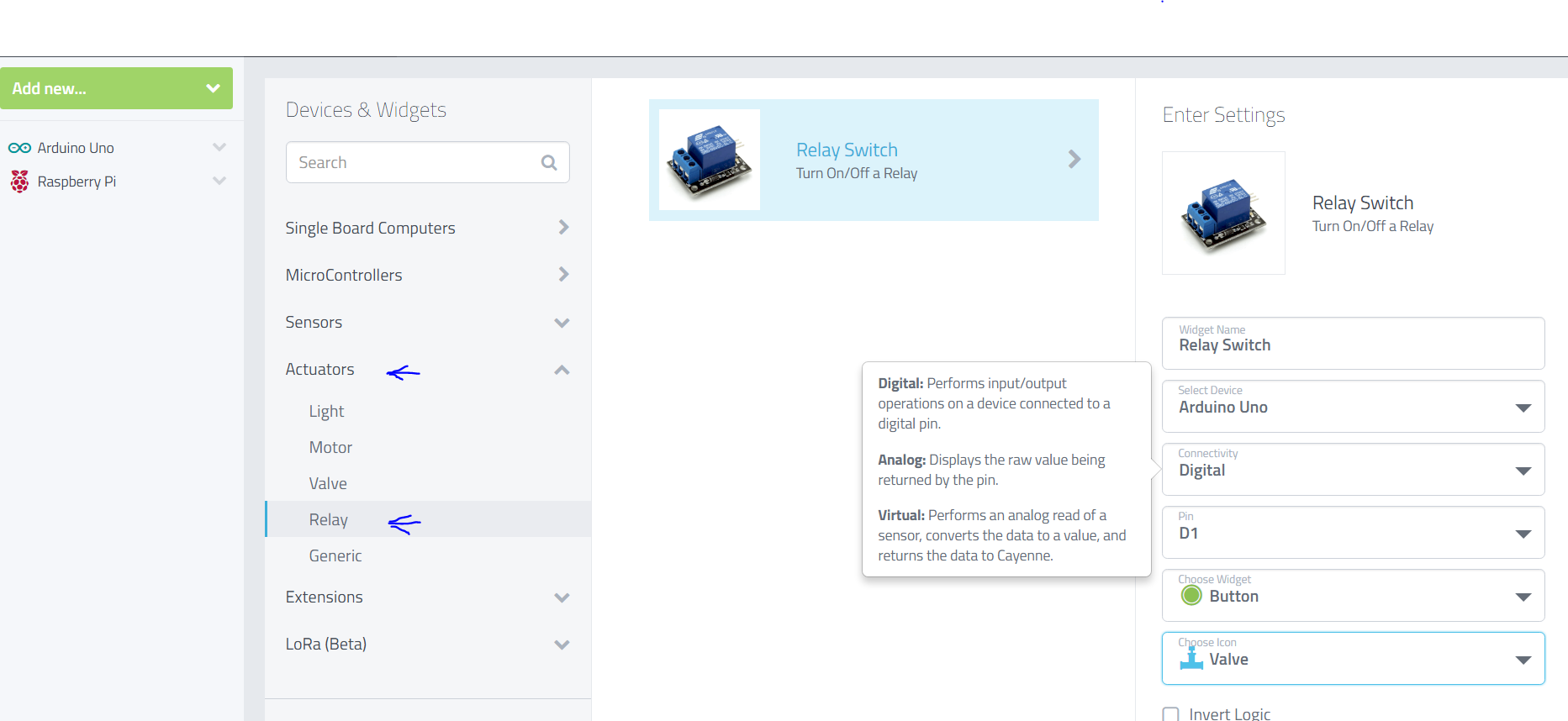Click the Arduino Uno infinity logo icon

(19, 148)
